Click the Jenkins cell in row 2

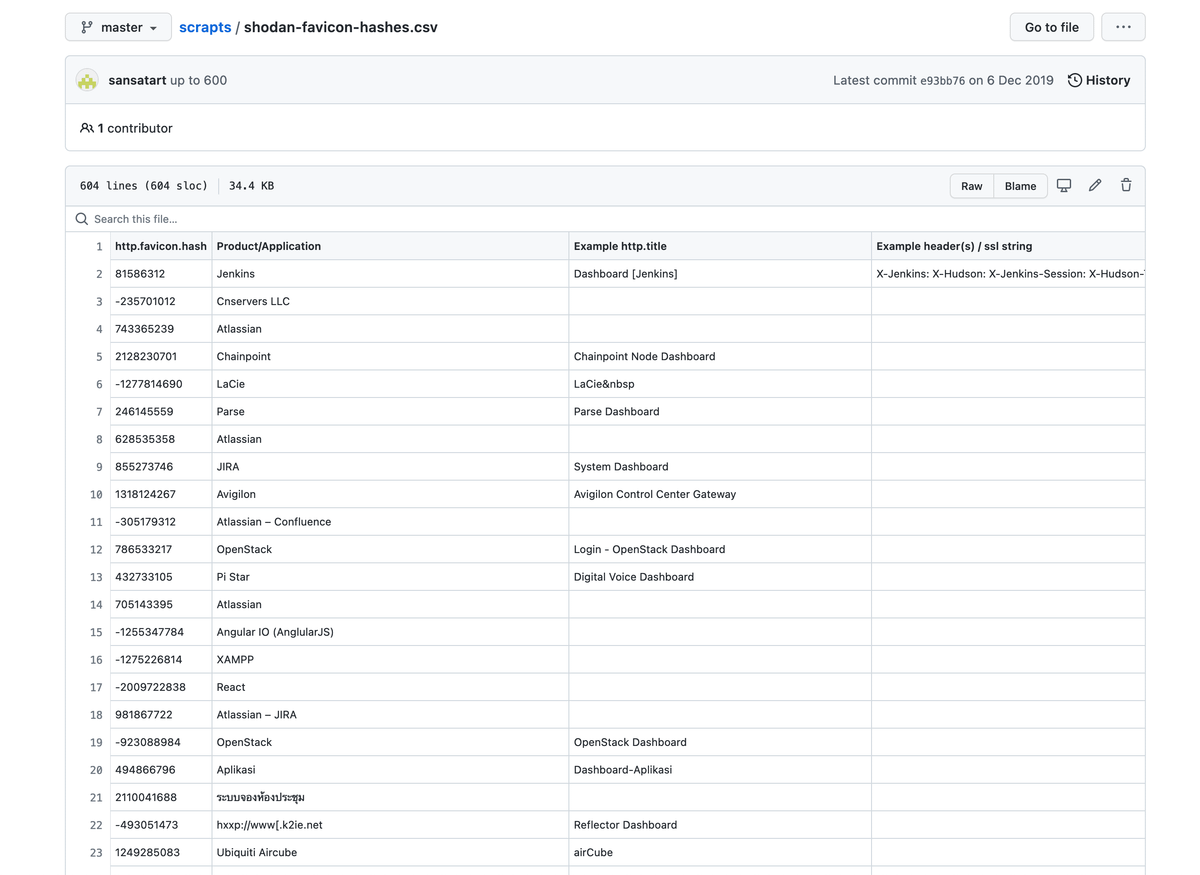pos(236,274)
